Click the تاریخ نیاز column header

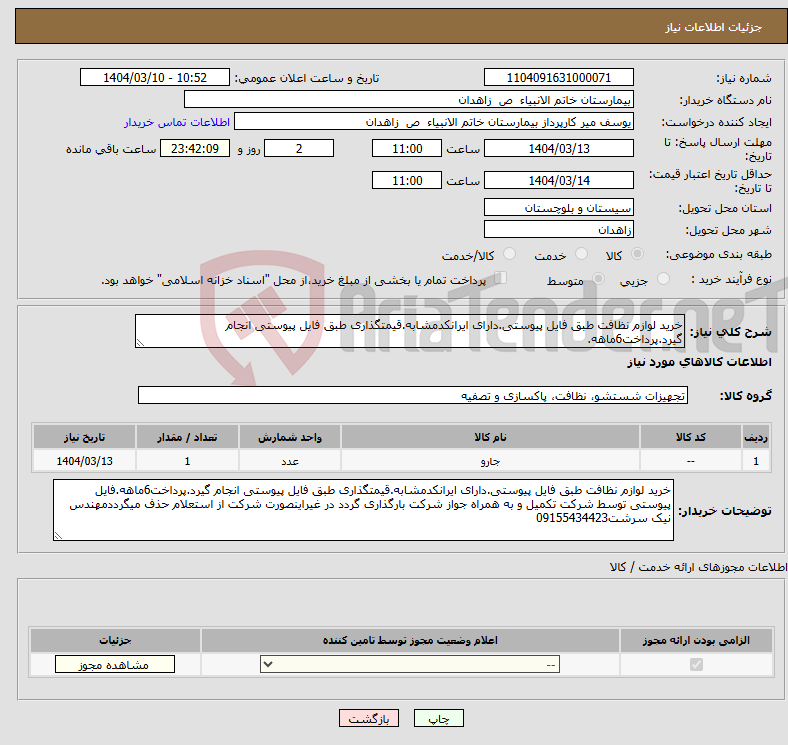(x=84, y=437)
